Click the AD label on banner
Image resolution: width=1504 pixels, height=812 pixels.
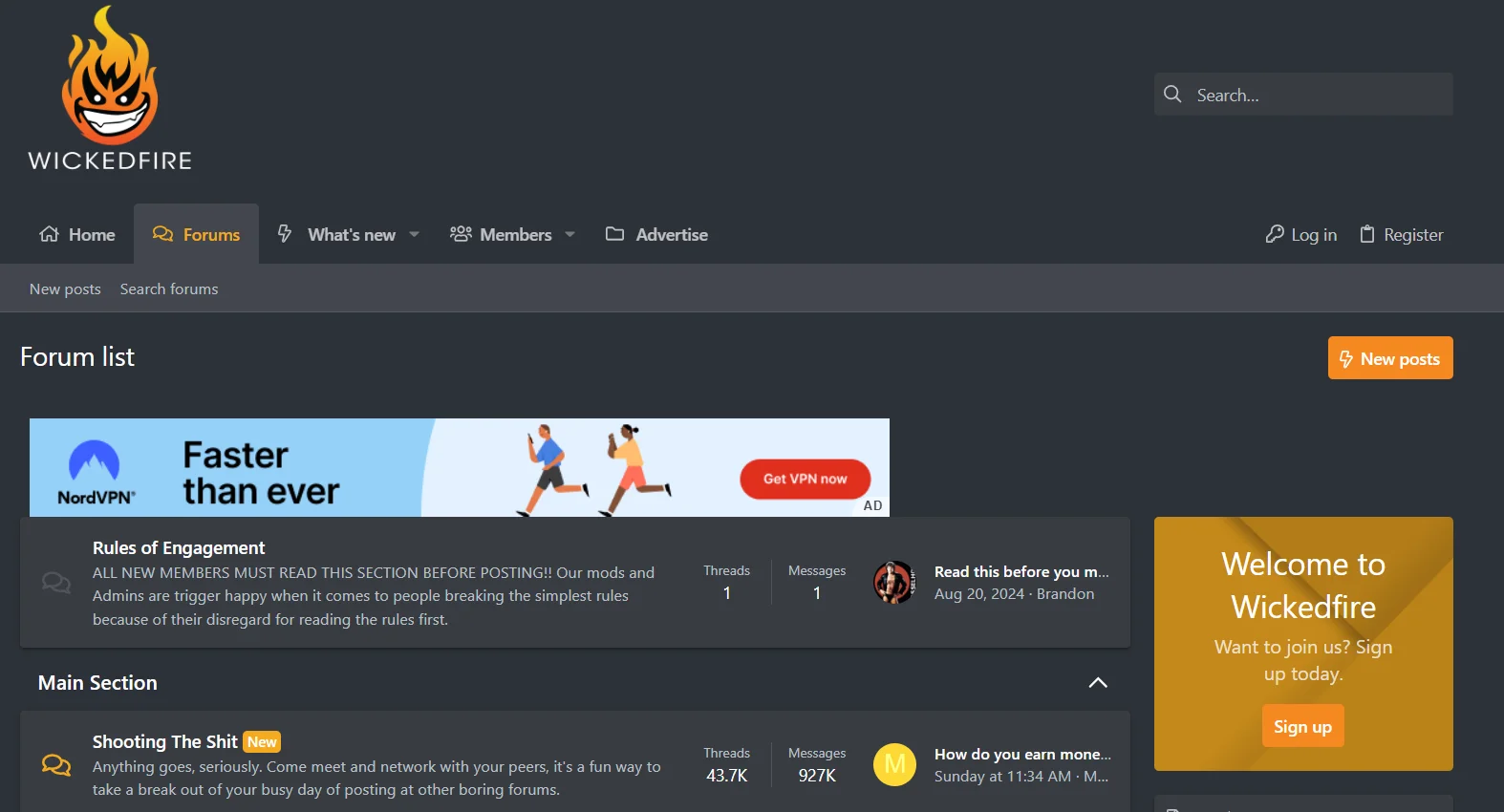click(x=872, y=505)
